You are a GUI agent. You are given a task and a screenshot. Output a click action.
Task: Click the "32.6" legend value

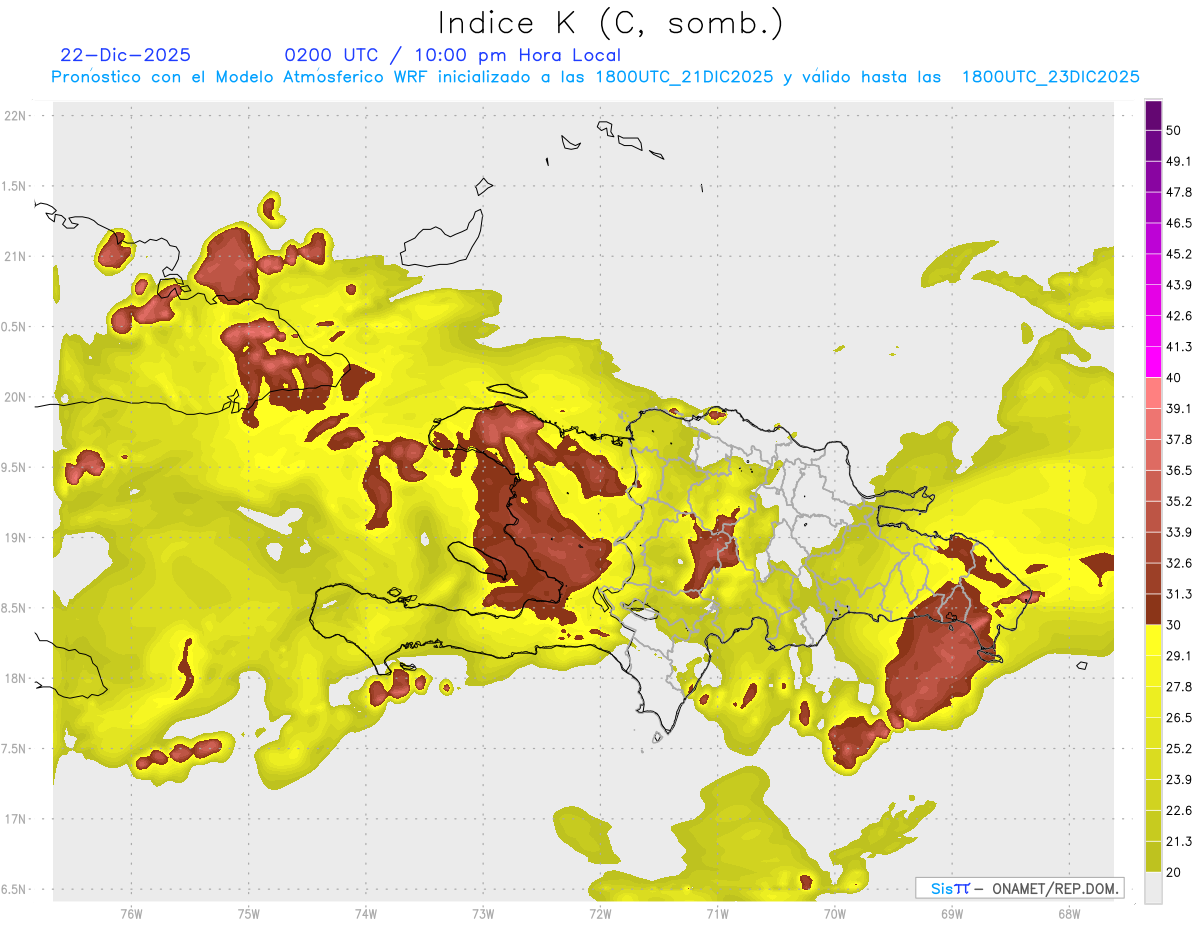coord(1179,563)
